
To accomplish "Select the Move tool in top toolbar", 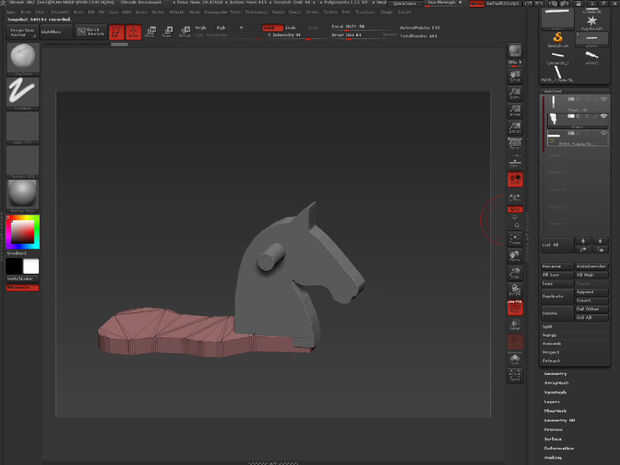I will (x=151, y=32).
